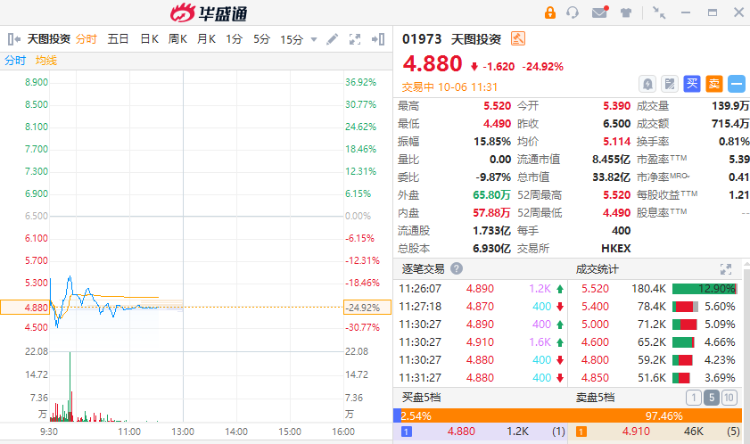Click the 12.90% volume bar for 5.520
Screen dimensions: 750x444
[x=704, y=289]
